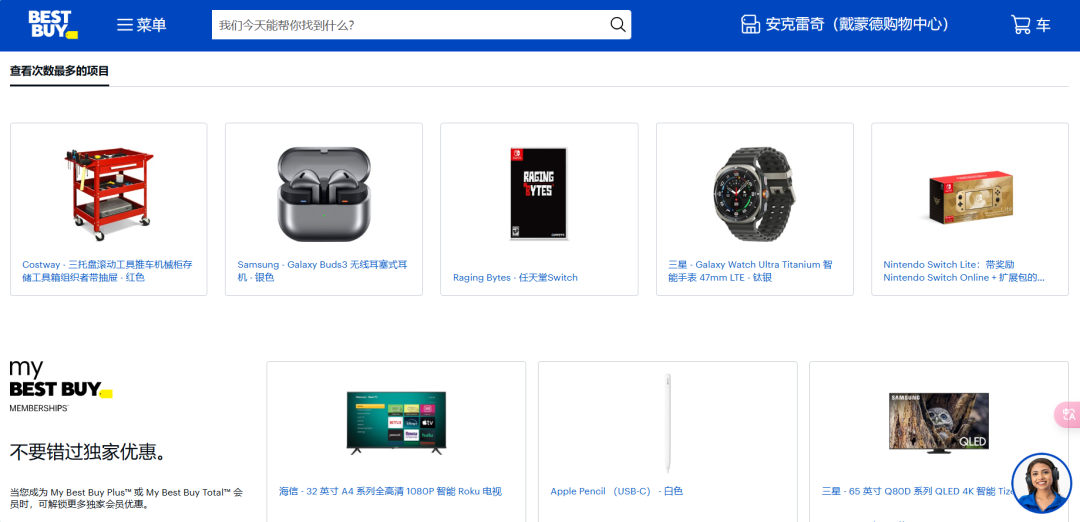Click the my Best Buy Memberships logo

coord(61,386)
